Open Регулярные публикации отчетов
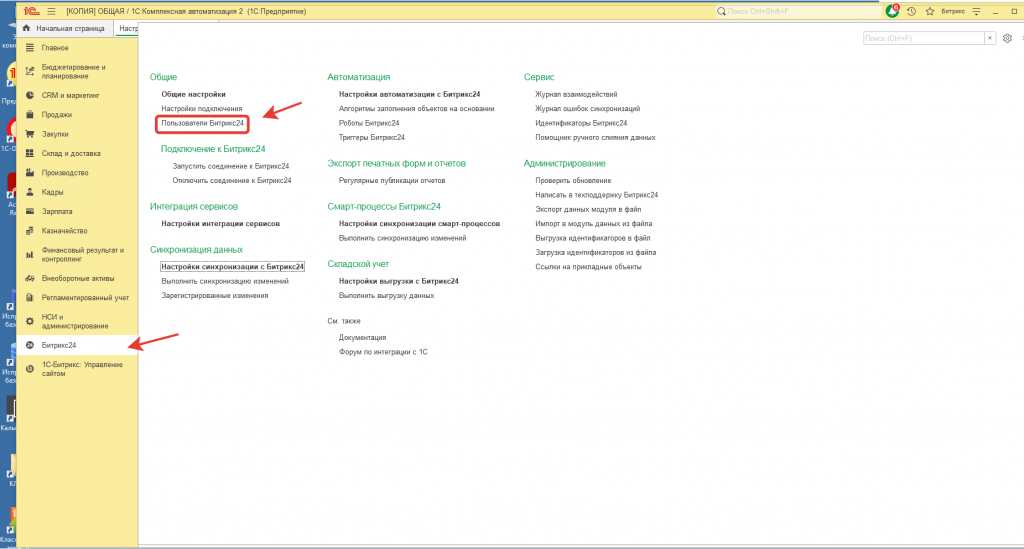The width and height of the screenshot is (1024, 549). tap(392, 180)
